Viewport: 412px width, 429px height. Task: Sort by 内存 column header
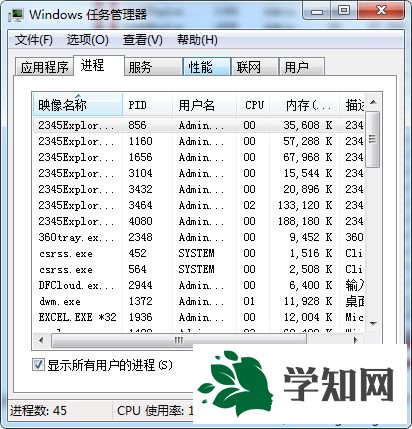(304, 105)
